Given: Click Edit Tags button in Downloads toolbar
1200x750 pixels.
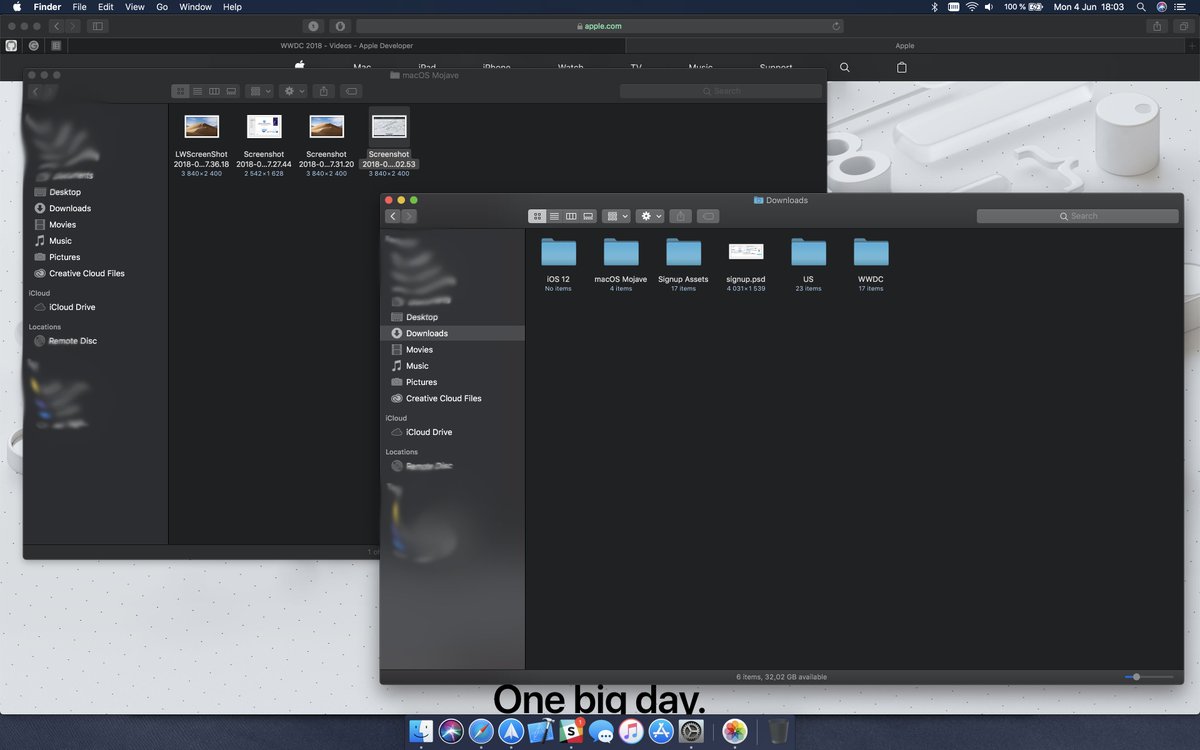Looking at the screenshot, I should (708, 216).
